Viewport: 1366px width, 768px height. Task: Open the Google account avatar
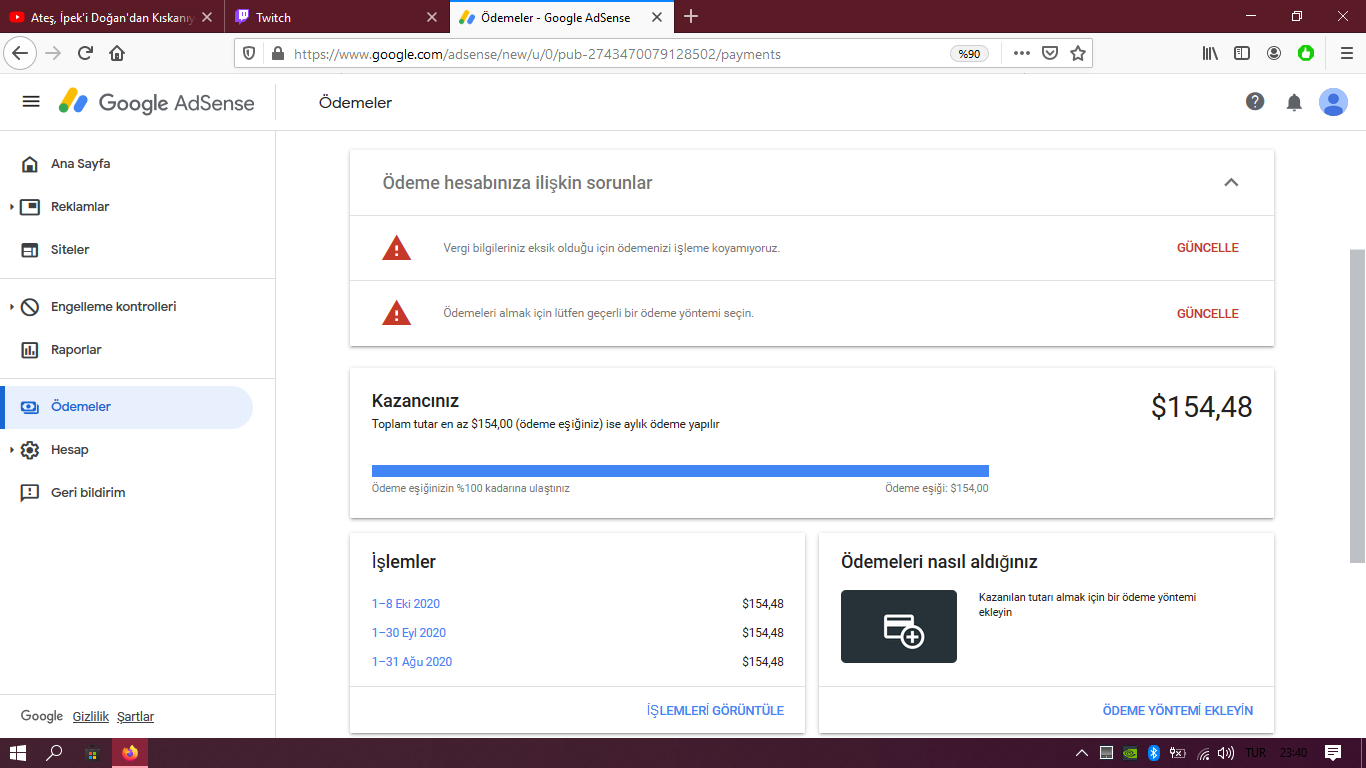(1333, 102)
